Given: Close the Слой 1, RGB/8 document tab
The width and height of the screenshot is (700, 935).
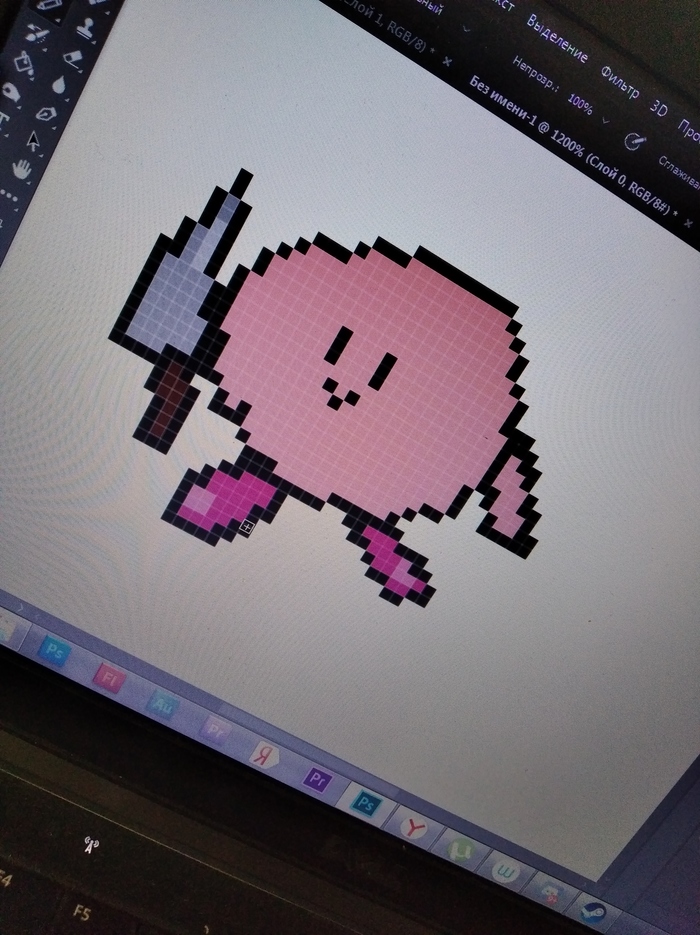Looking at the screenshot, I should (x=447, y=61).
